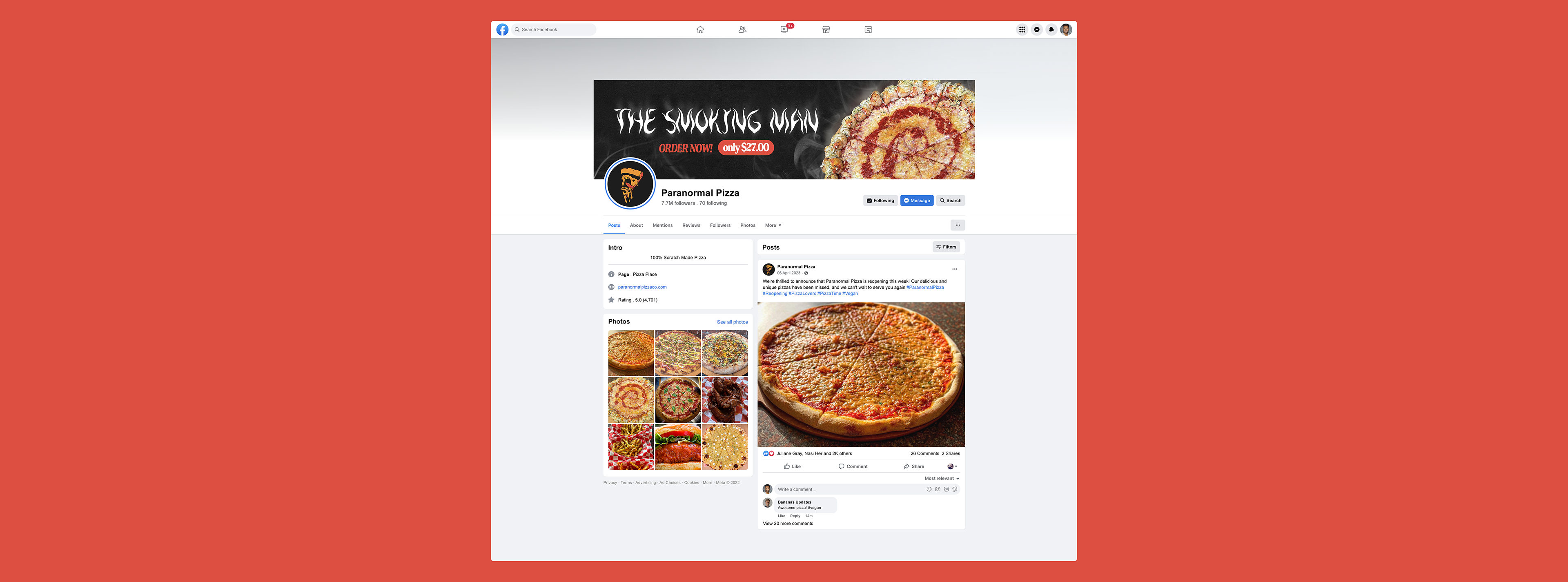The height and width of the screenshot is (582, 1568).
Task: Open the plain cheese pizza photo thumbnail
Action: pos(631,353)
